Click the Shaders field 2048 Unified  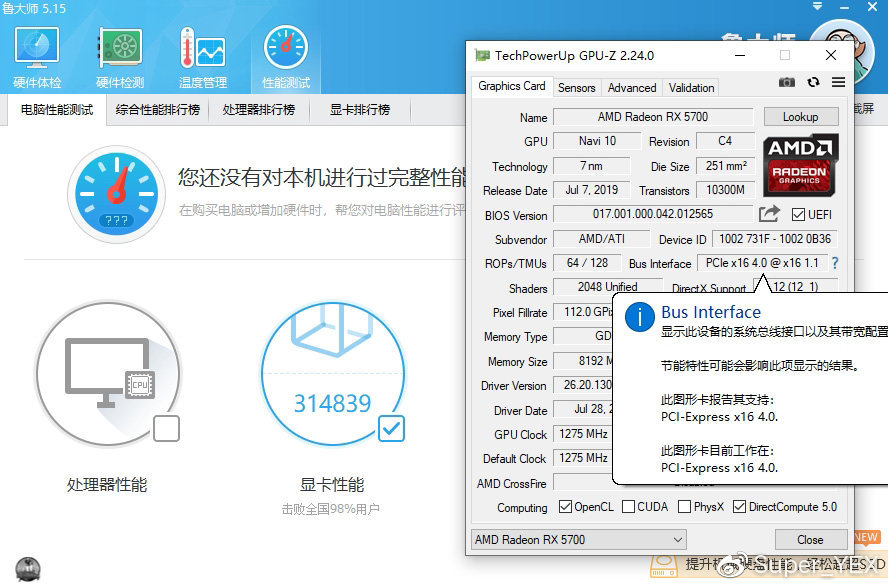click(x=607, y=287)
